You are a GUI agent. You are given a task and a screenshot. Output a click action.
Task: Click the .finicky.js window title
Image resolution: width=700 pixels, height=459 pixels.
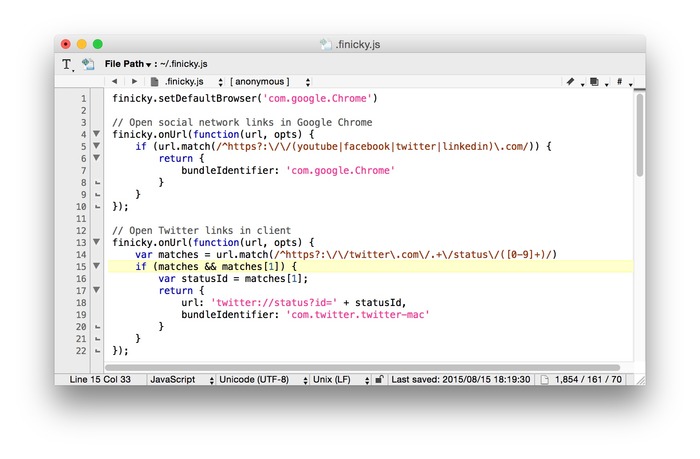tap(358, 44)
